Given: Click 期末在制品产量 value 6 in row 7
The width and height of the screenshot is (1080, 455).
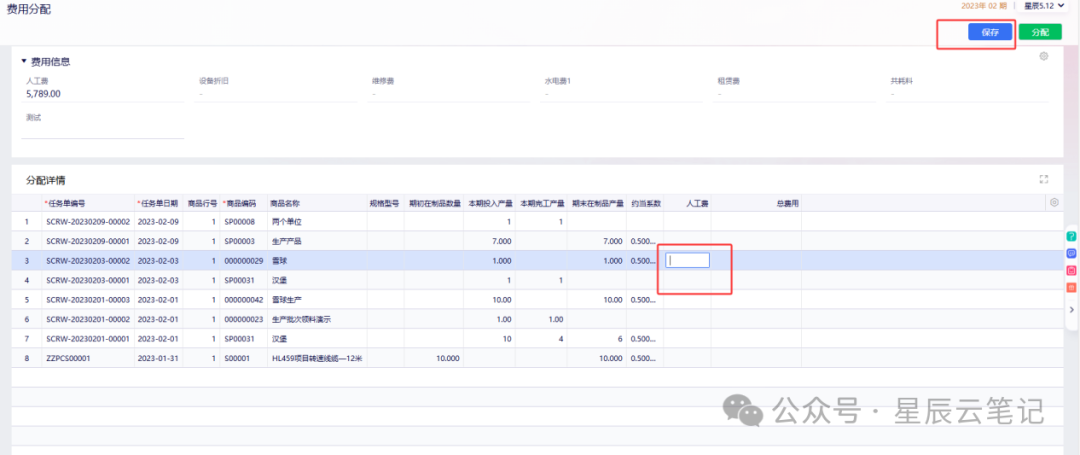Looking at the screenshot, I should [x=620, y=339].
